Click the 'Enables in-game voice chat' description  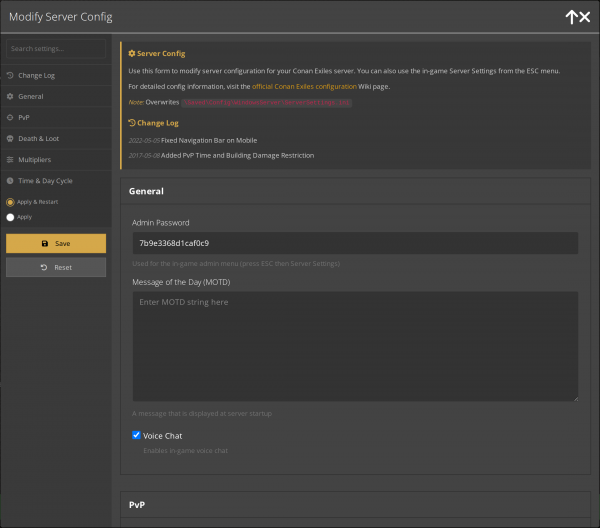pos(186,451)
